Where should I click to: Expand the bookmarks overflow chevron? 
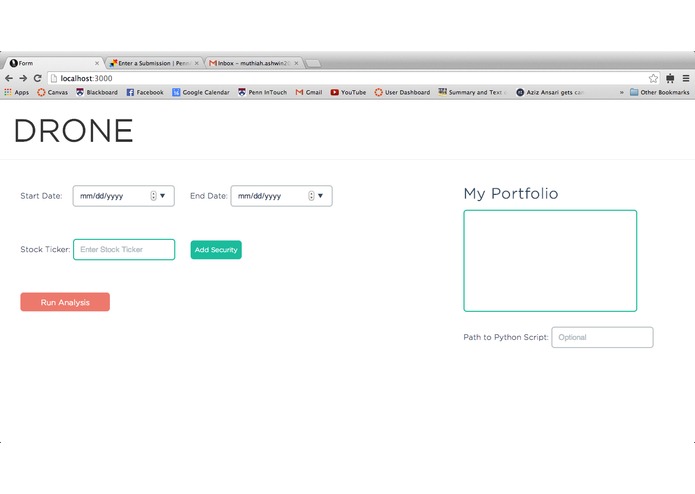tap(621, 92)
